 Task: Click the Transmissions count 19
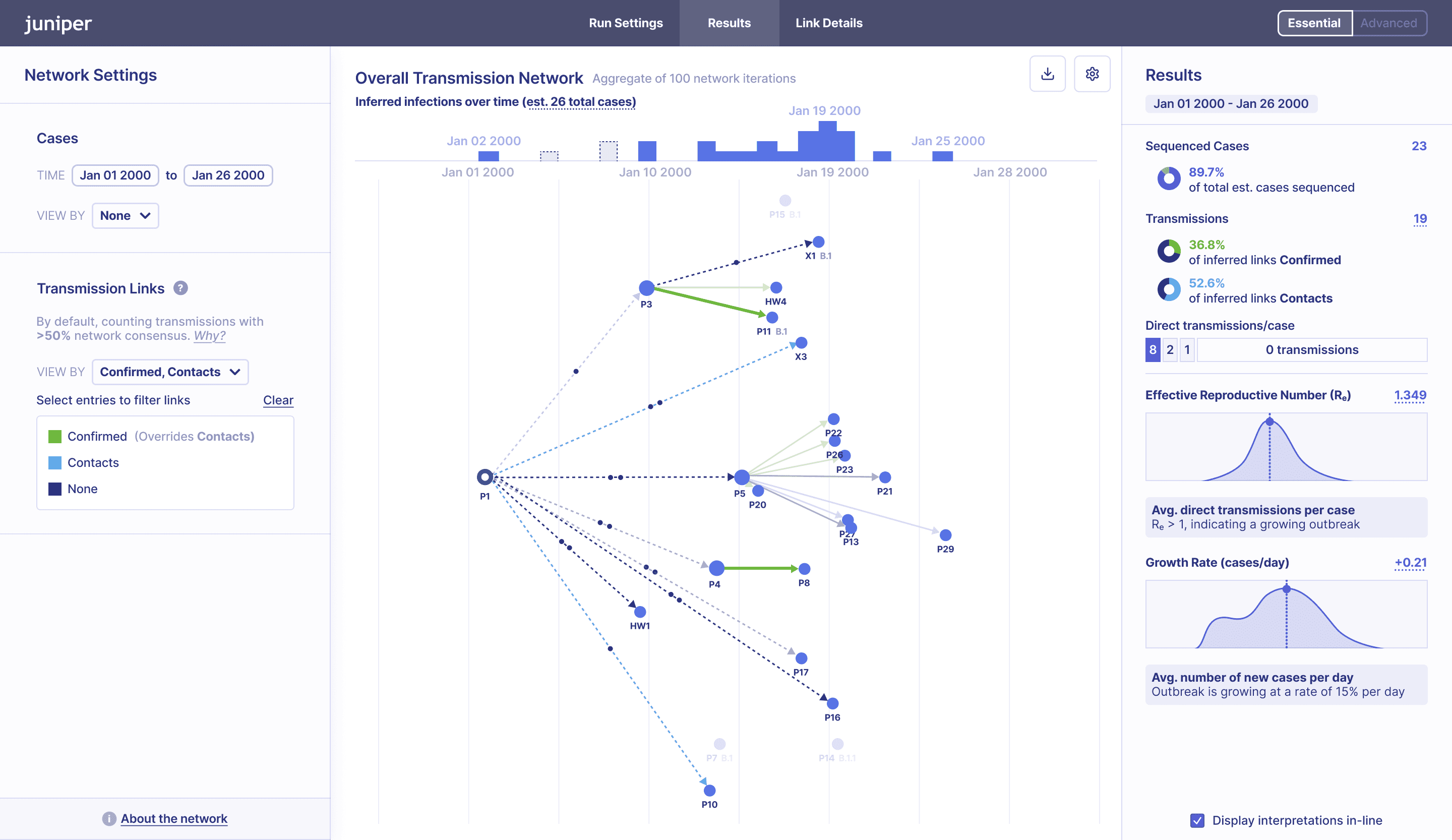click(1420, 218)
